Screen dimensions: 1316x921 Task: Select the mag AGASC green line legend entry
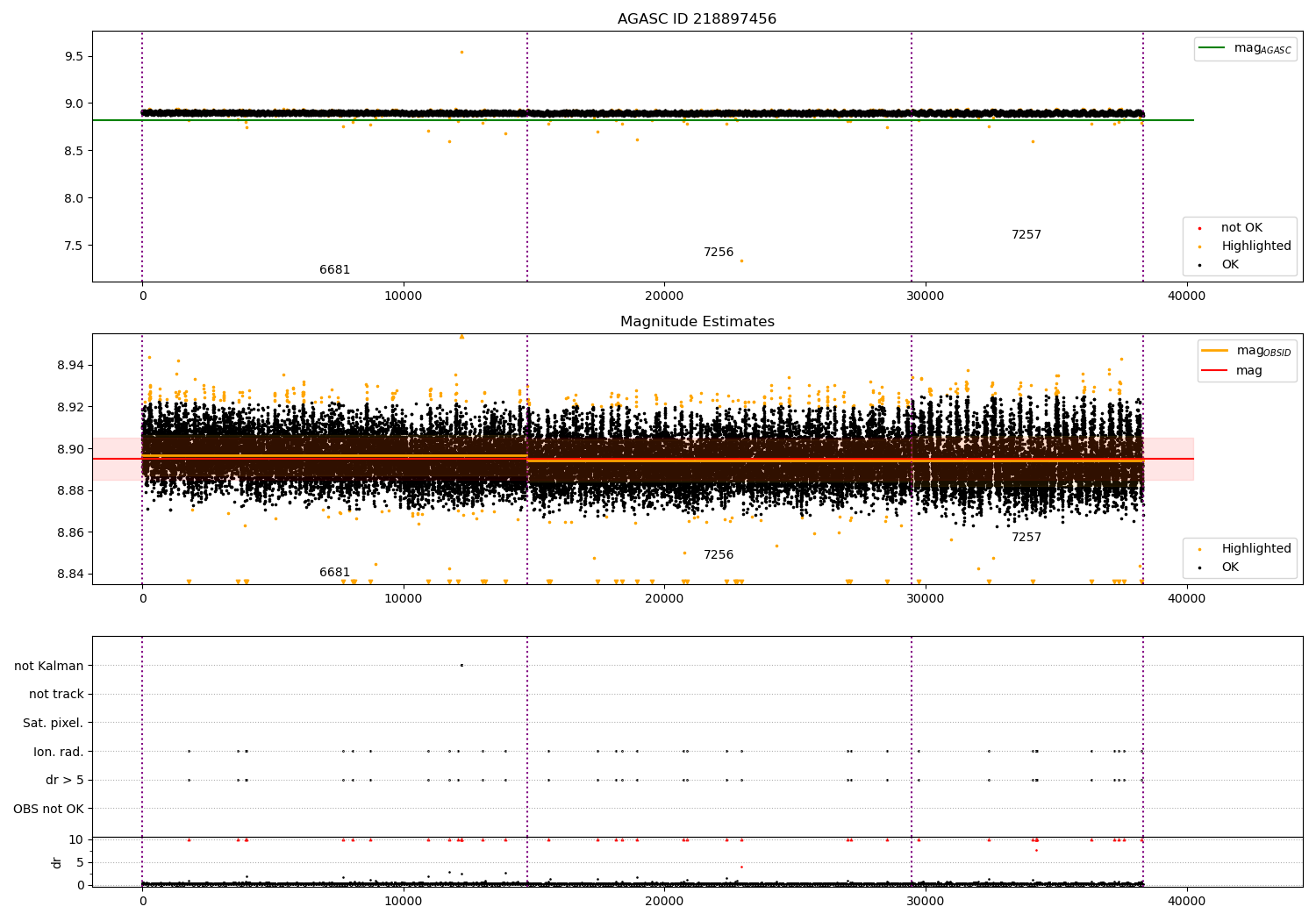tap(1245, 48)
